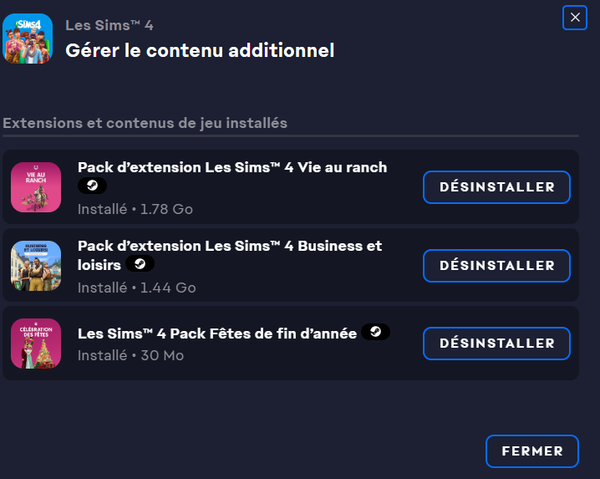Click the Gérer le contenu additionnel heading

pos(200,50)
